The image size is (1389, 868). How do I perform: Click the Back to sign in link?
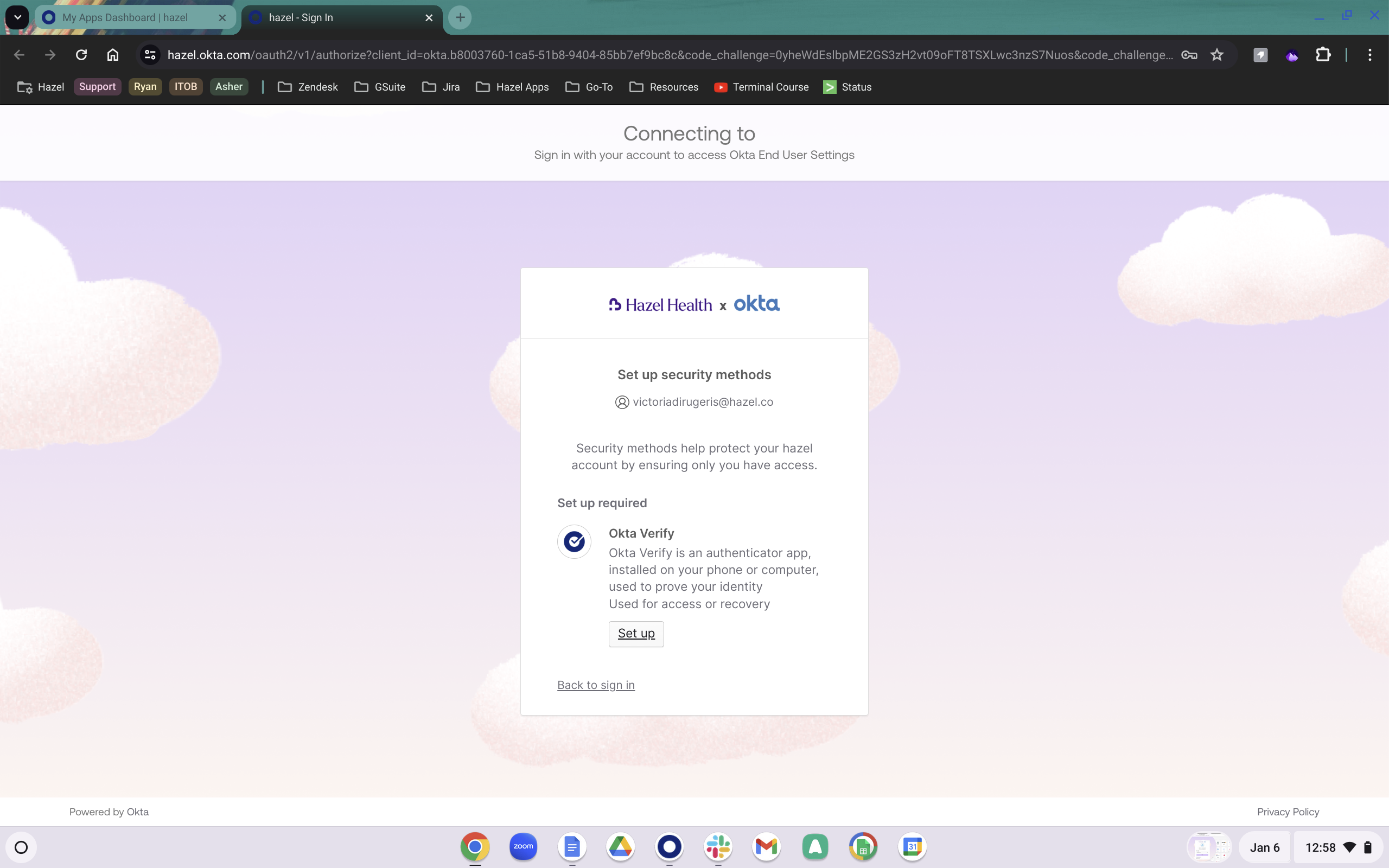click(x=595, y=684)
